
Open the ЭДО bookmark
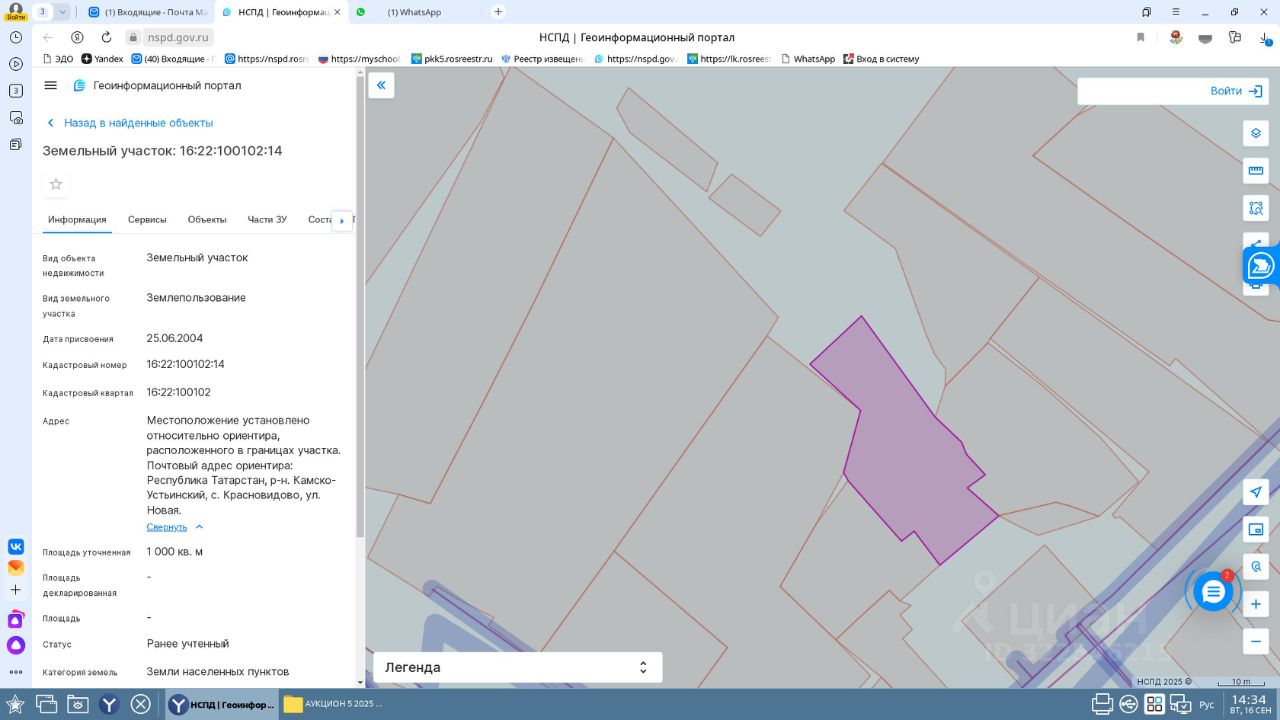pyautogui.click(x=57, y=59)
